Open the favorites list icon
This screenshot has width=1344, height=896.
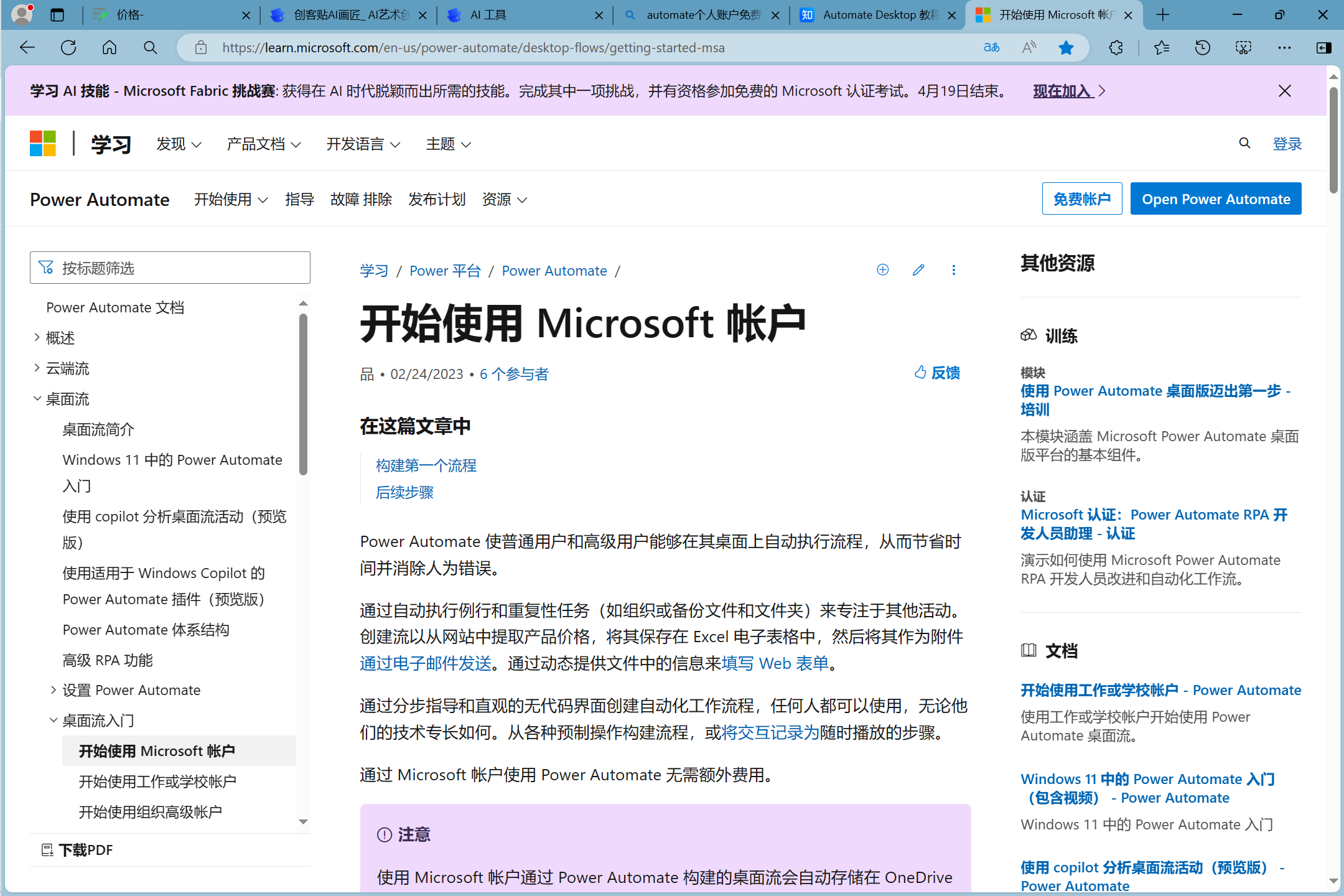pyautogui.click(x=1161, y=48)
